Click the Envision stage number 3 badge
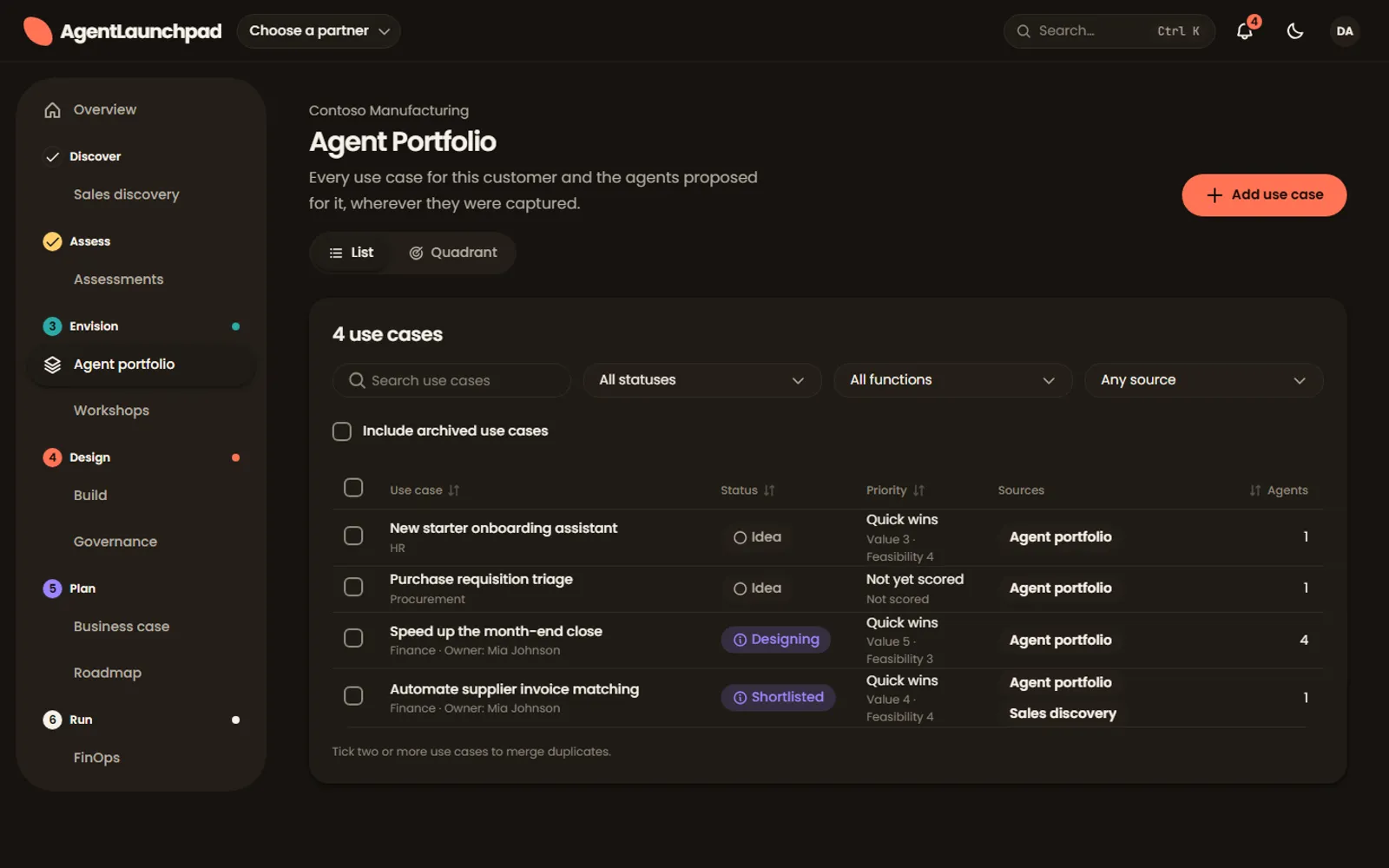1389x868 pixels. pos(52,326)
